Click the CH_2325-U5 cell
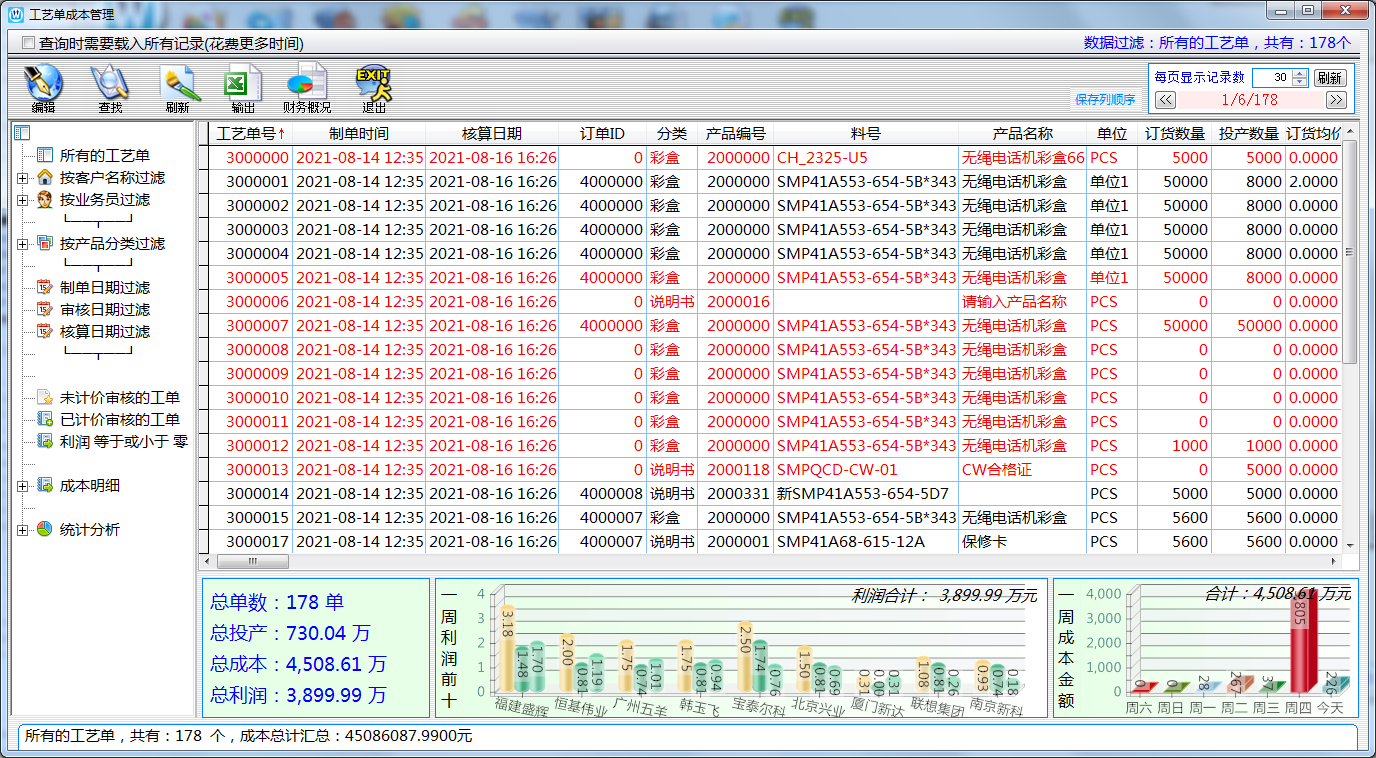 coord(866,157)
